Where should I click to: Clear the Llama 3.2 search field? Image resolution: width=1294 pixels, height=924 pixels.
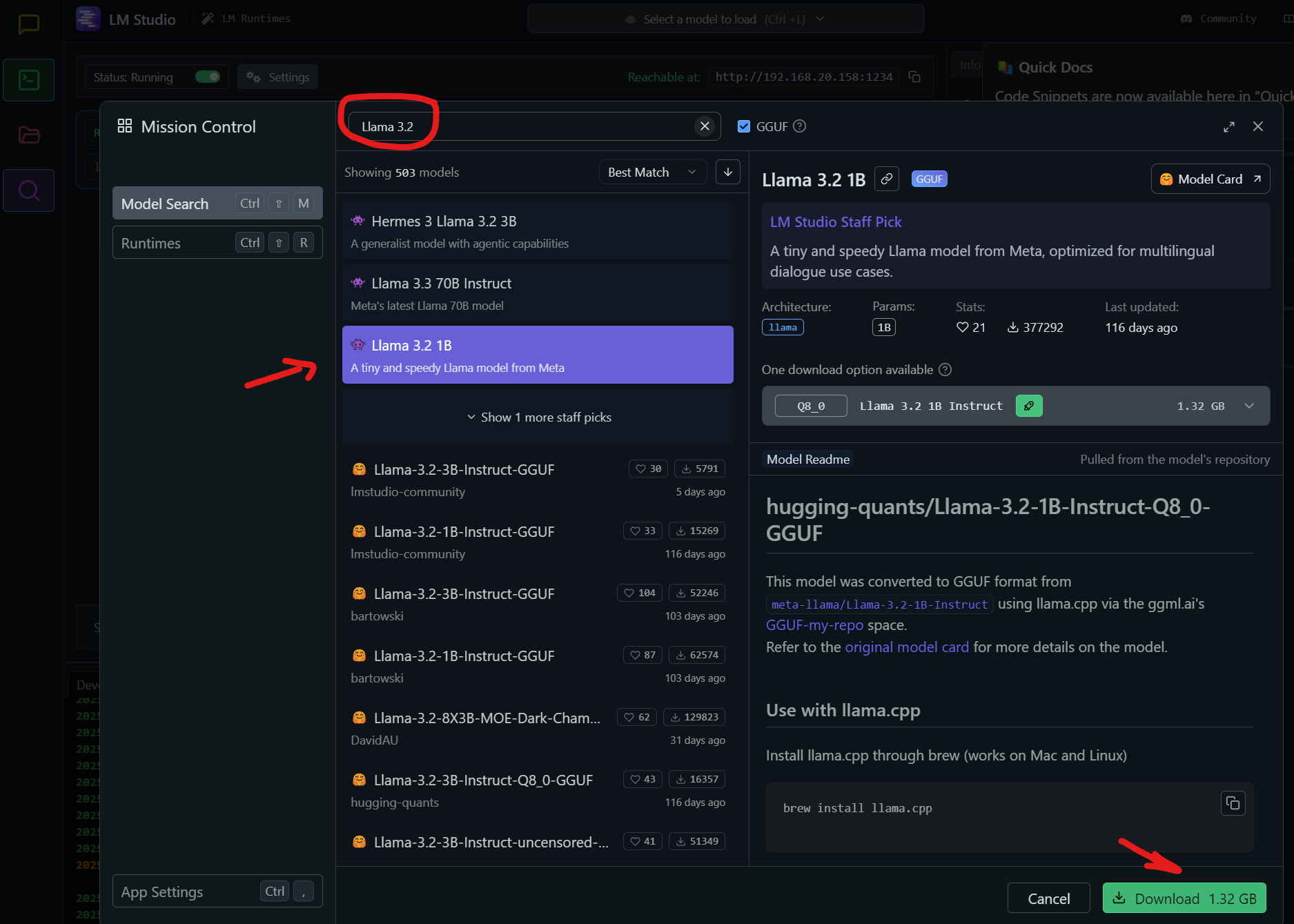705,126
